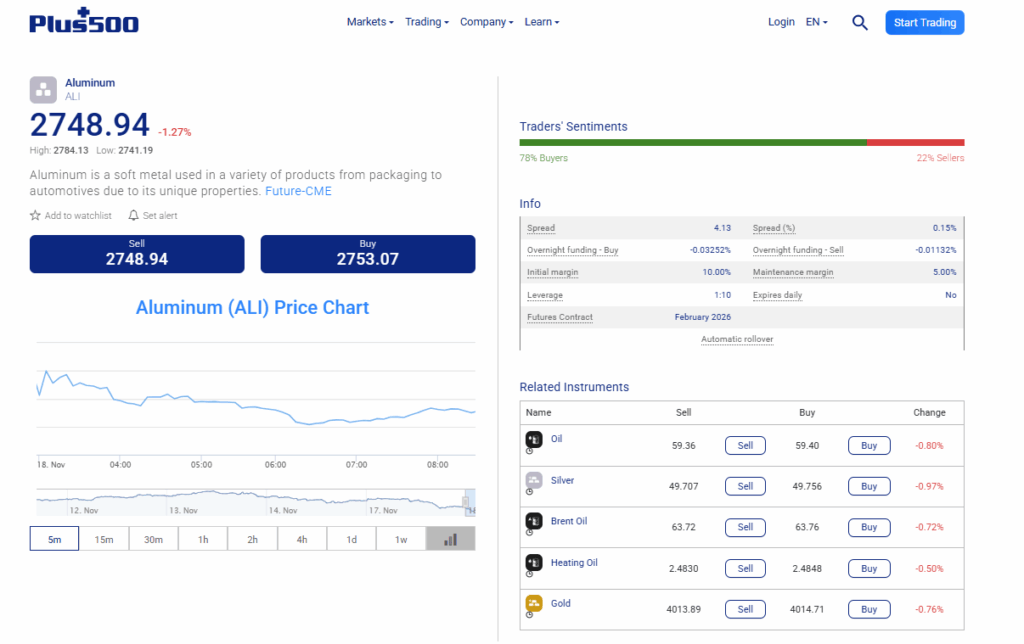
Task: Click the Add to watchlist star icon
Action: [x=35, y=216]
